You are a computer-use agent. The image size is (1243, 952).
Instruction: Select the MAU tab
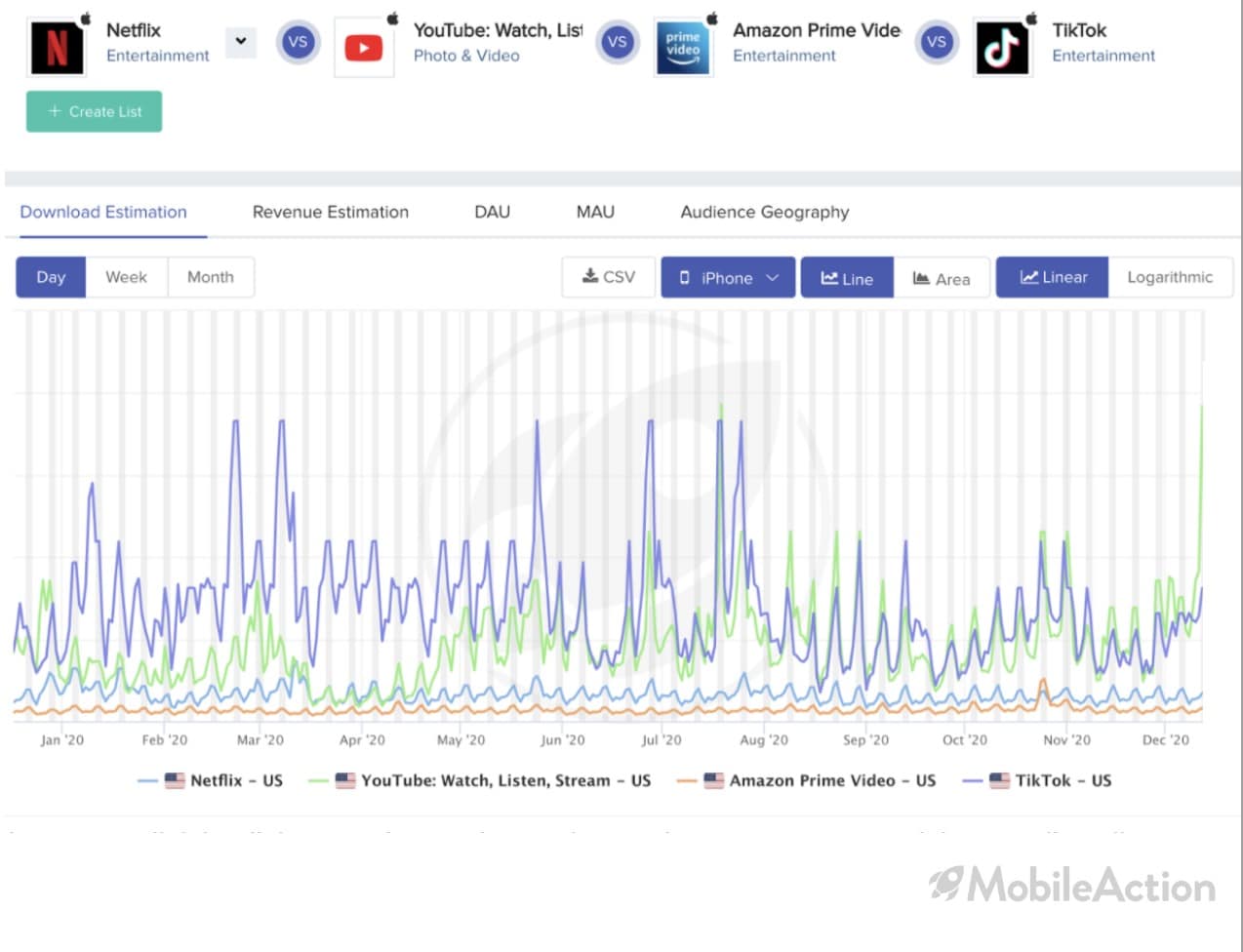[595, 212]
